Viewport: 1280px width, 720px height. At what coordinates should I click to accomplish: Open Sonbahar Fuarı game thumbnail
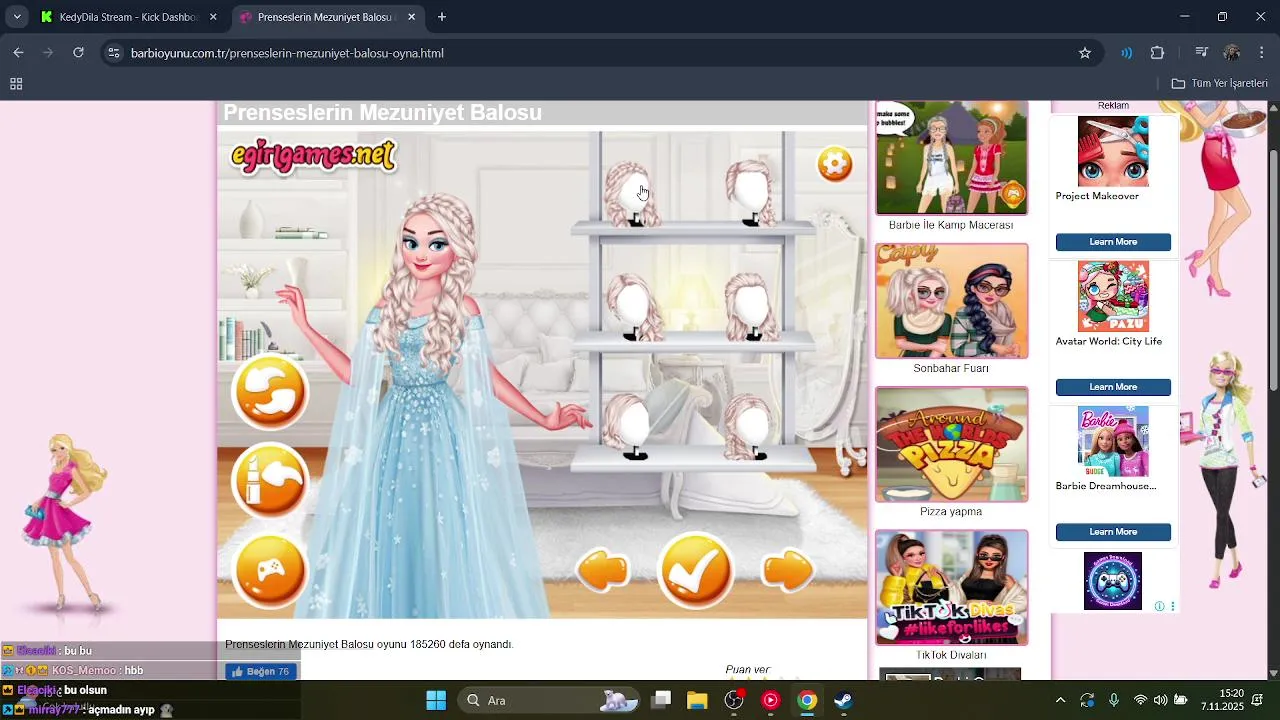click(x=951, y=301)
